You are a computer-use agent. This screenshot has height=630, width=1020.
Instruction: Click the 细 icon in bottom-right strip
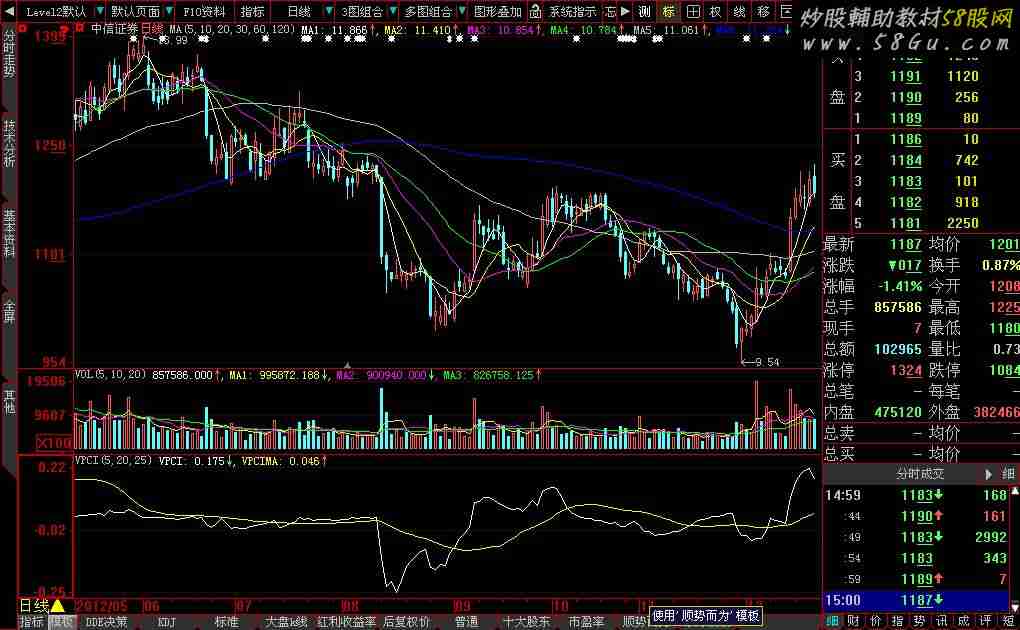(x=832, y=622)
